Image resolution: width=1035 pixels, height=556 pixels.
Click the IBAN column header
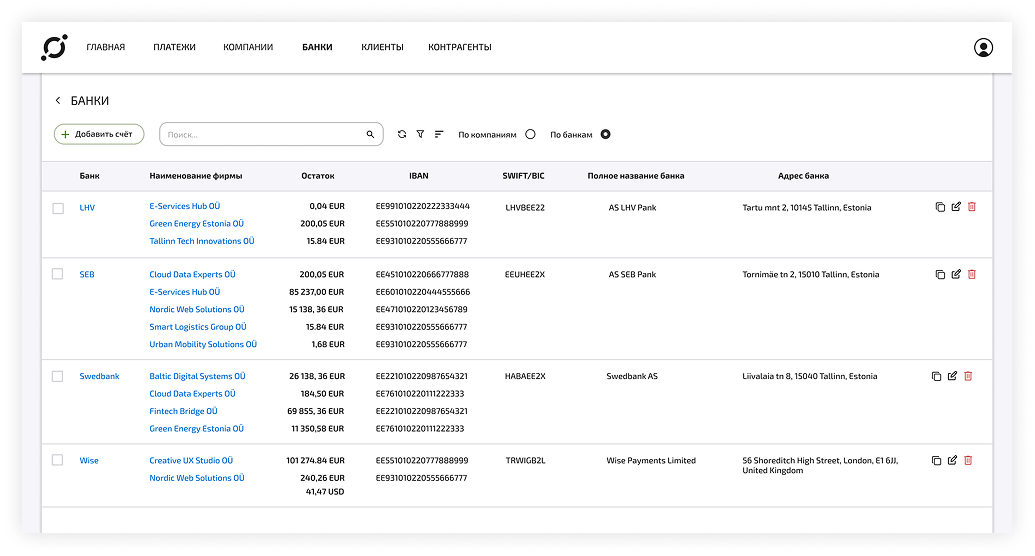(x=418, y=176)
